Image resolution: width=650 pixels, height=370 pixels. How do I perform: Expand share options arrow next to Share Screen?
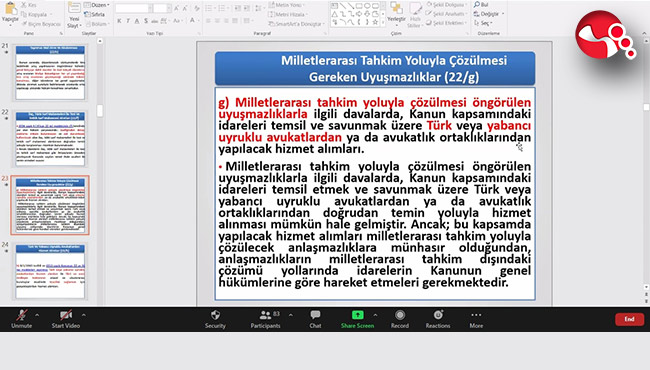[x=375, y=315]
